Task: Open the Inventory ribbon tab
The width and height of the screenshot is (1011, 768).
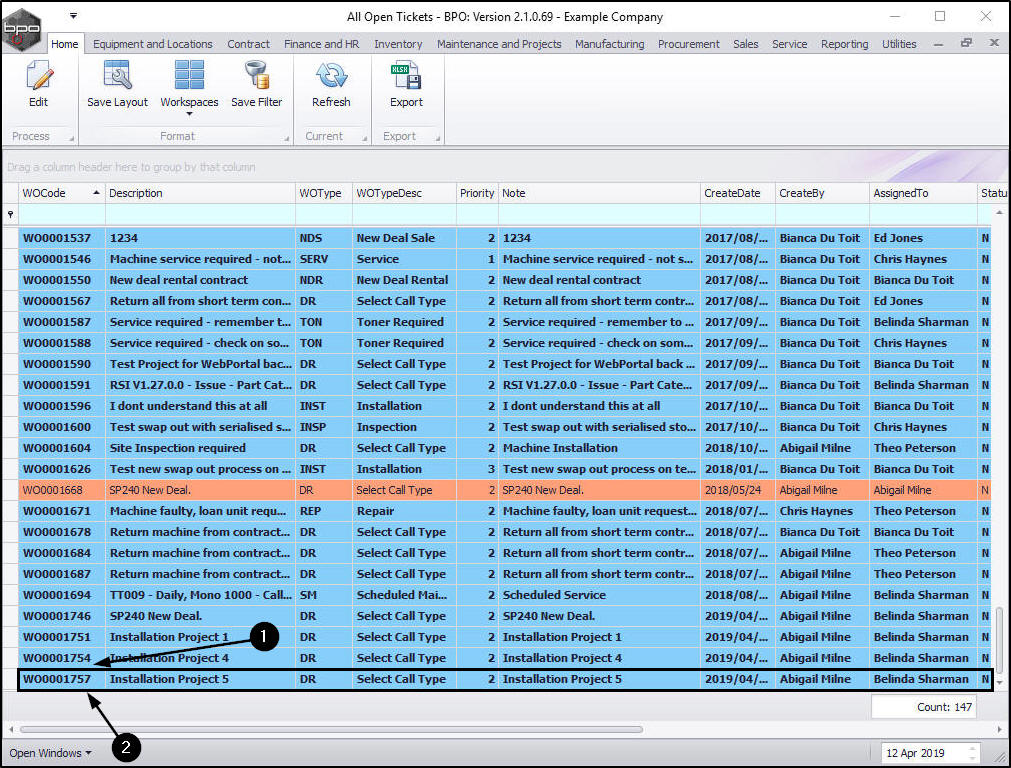Action: (398, 44)
